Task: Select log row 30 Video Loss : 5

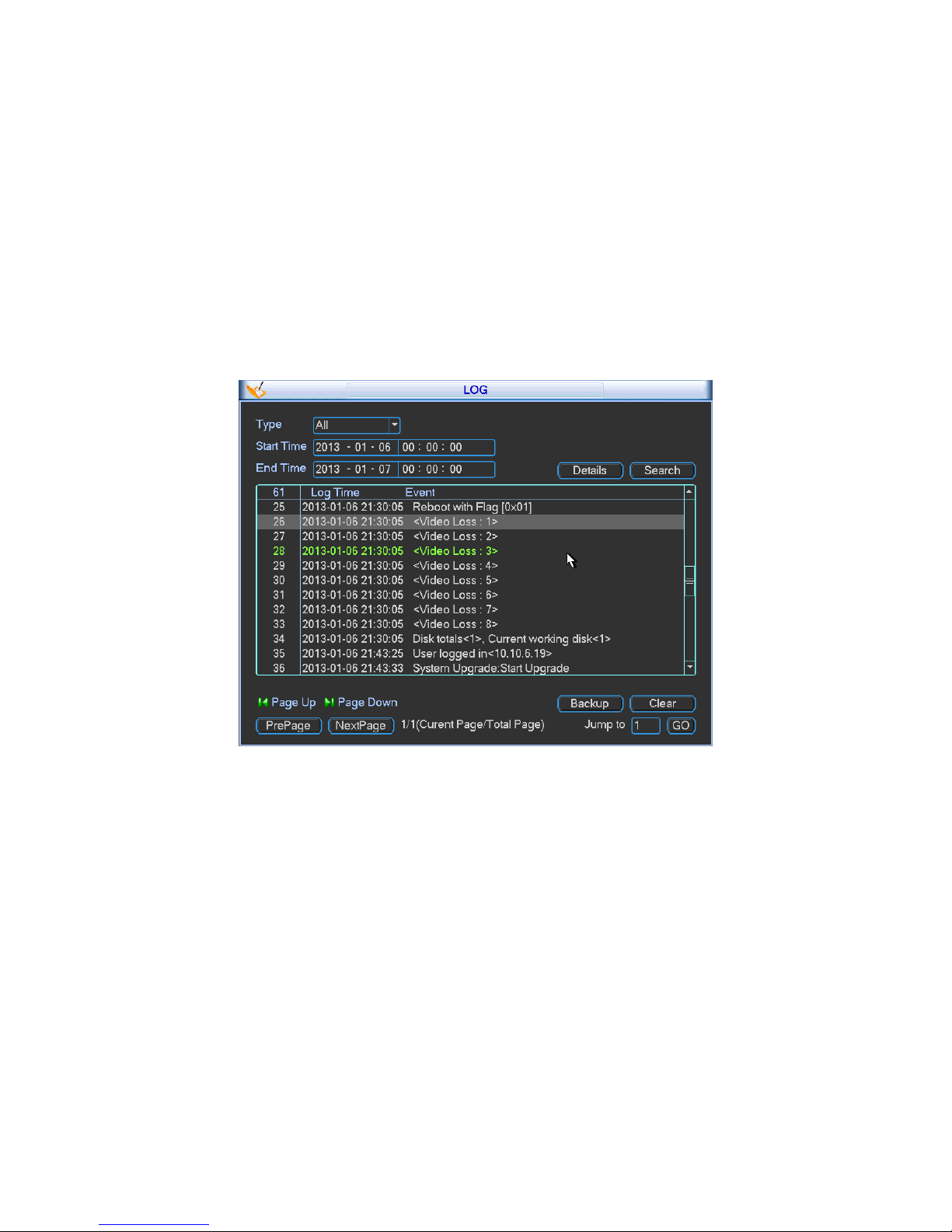Action: pyautogui.click(x=470, y=581)
